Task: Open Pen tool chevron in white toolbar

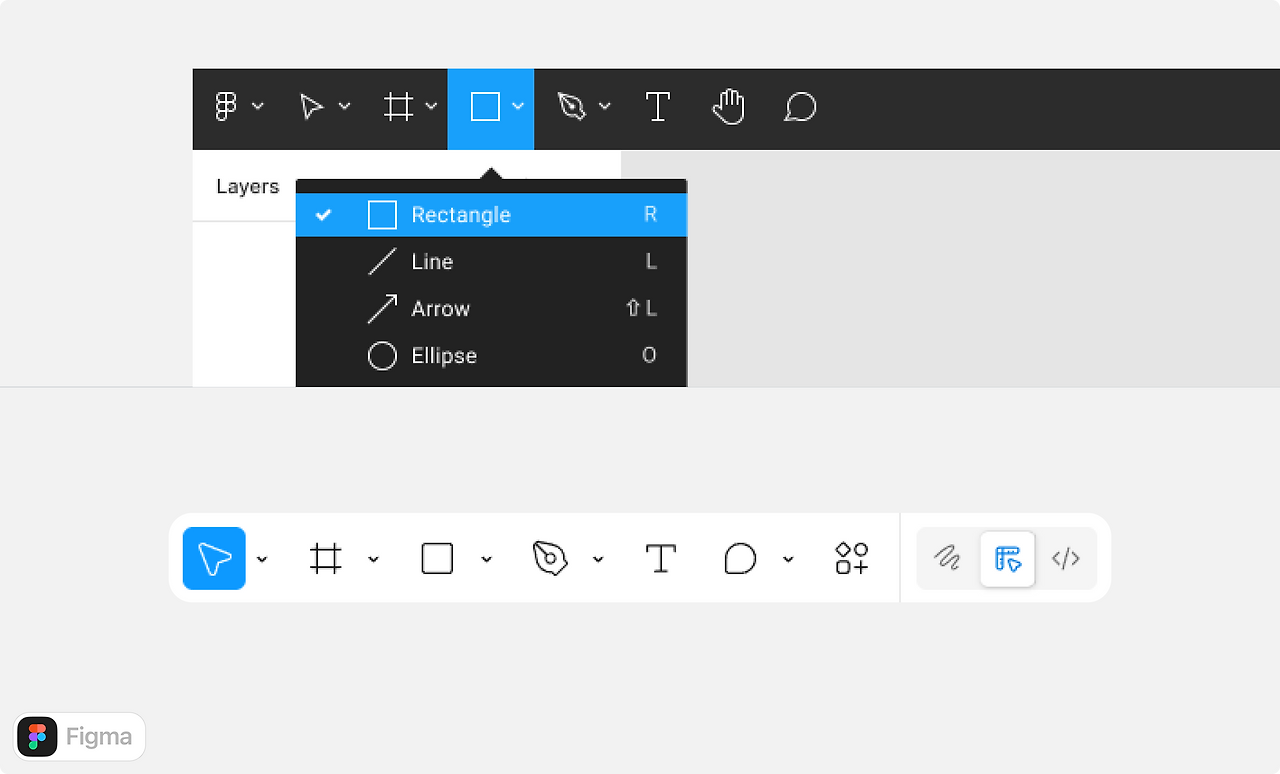Action: (598, 559)
